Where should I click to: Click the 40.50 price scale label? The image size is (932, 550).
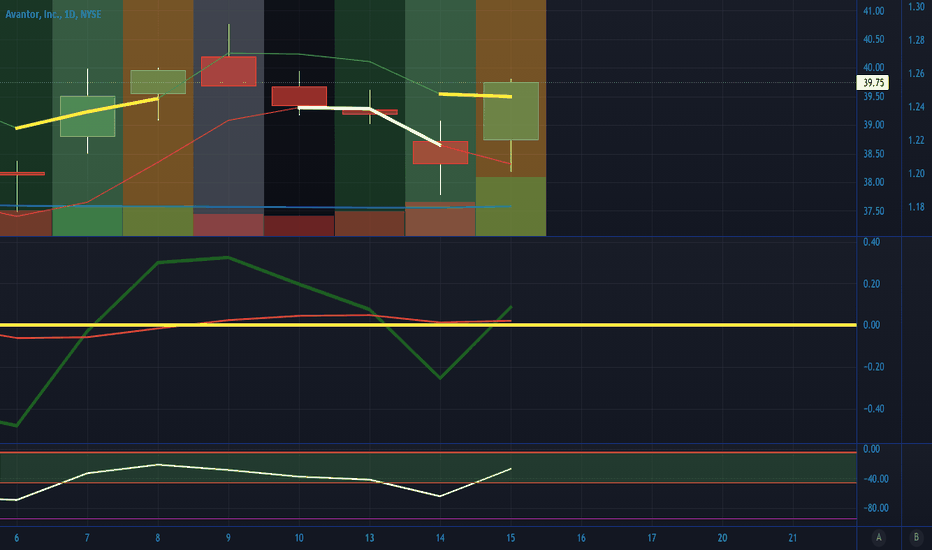pos(874,39)
